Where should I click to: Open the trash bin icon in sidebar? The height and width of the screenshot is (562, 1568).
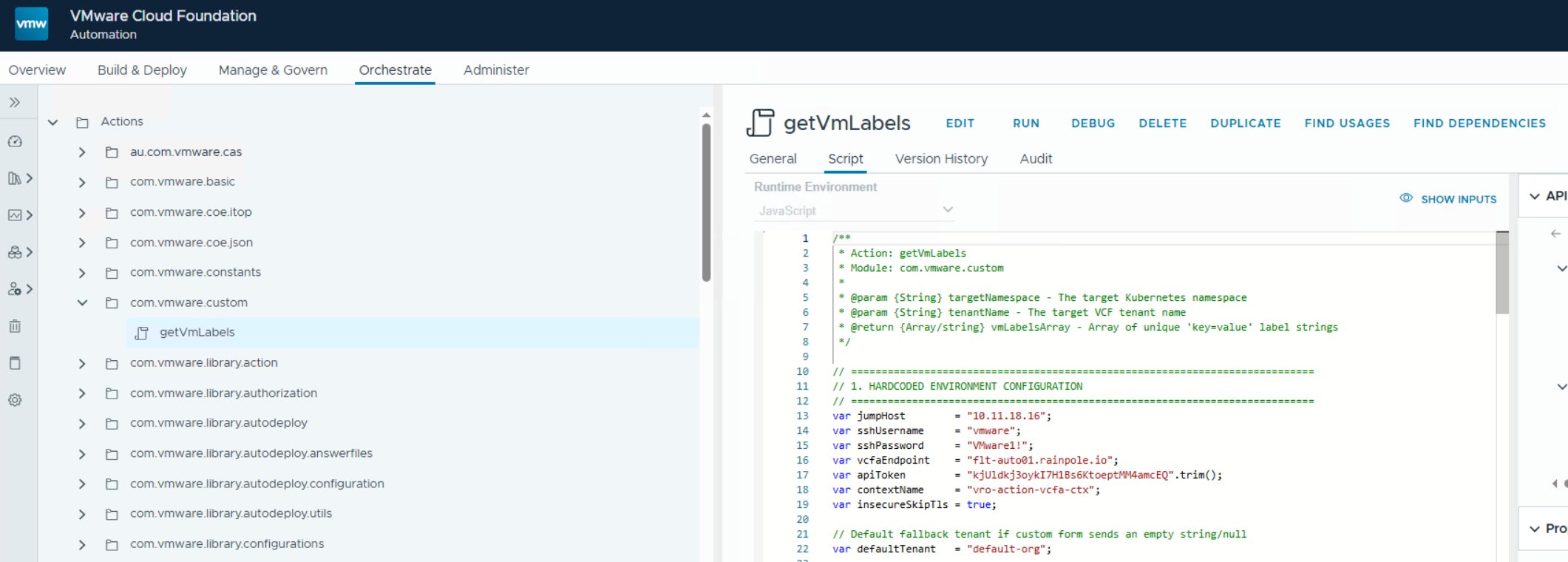(15, 326)
